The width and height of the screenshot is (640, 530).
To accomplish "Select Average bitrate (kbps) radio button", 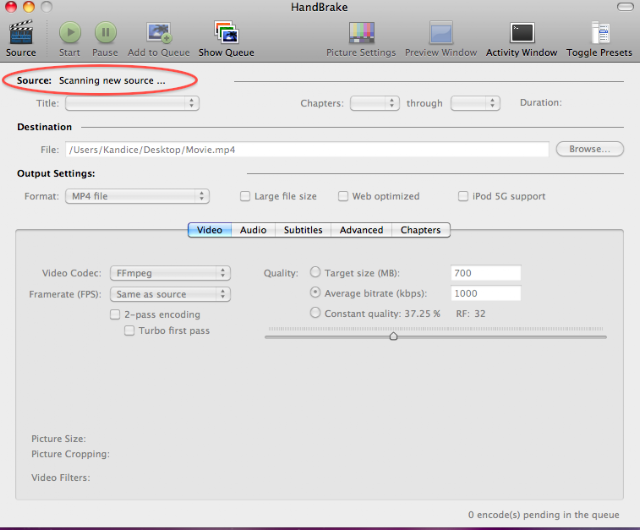I will click(315, 292).
